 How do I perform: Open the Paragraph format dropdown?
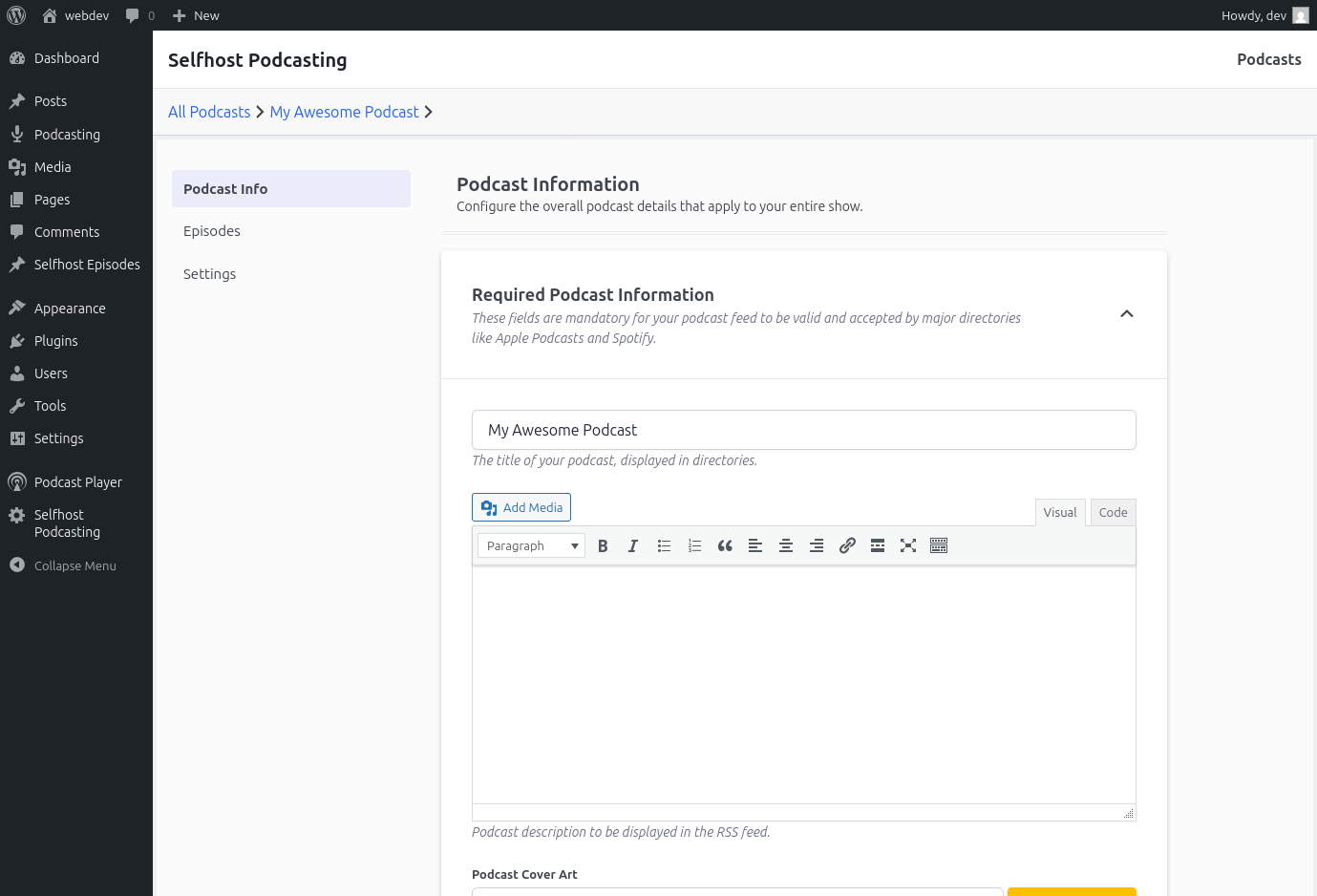pos(531,545)
